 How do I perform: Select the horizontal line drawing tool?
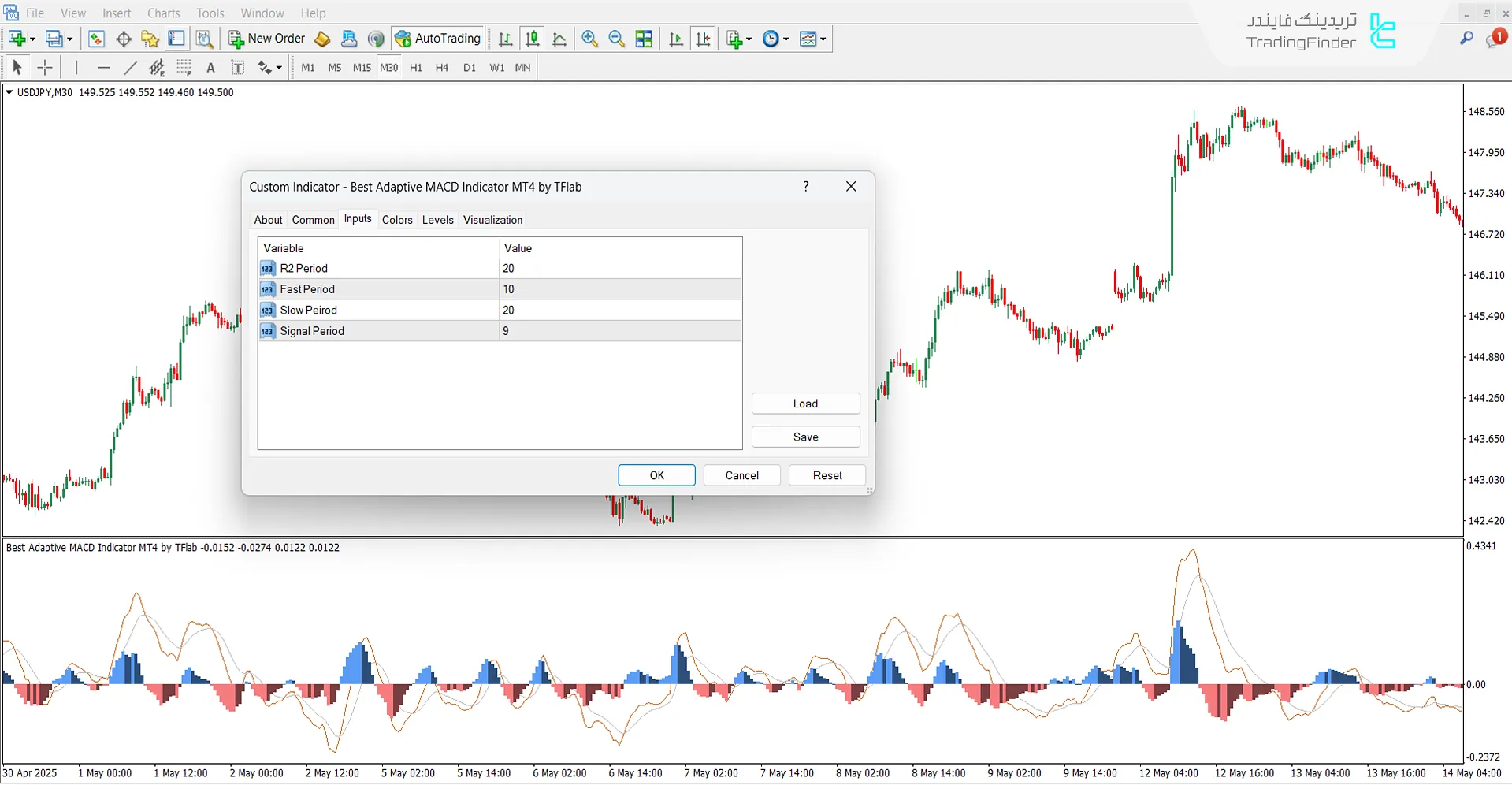coord(104,67)
